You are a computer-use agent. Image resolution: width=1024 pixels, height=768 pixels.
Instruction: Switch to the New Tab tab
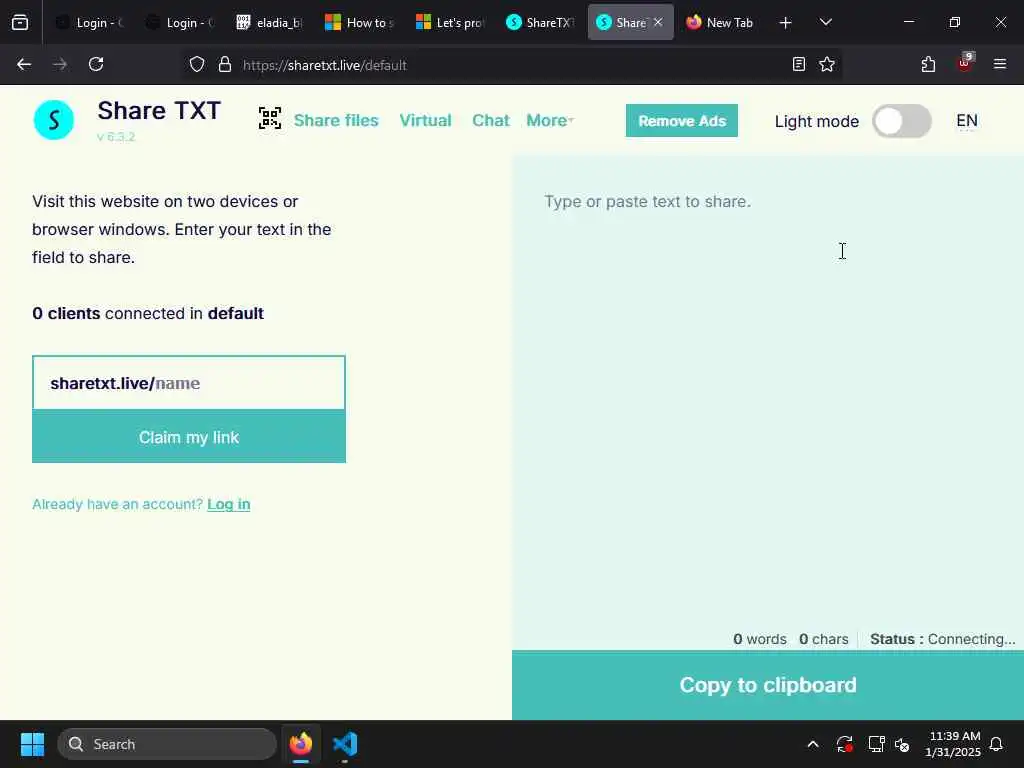click(x=720, y=22)
